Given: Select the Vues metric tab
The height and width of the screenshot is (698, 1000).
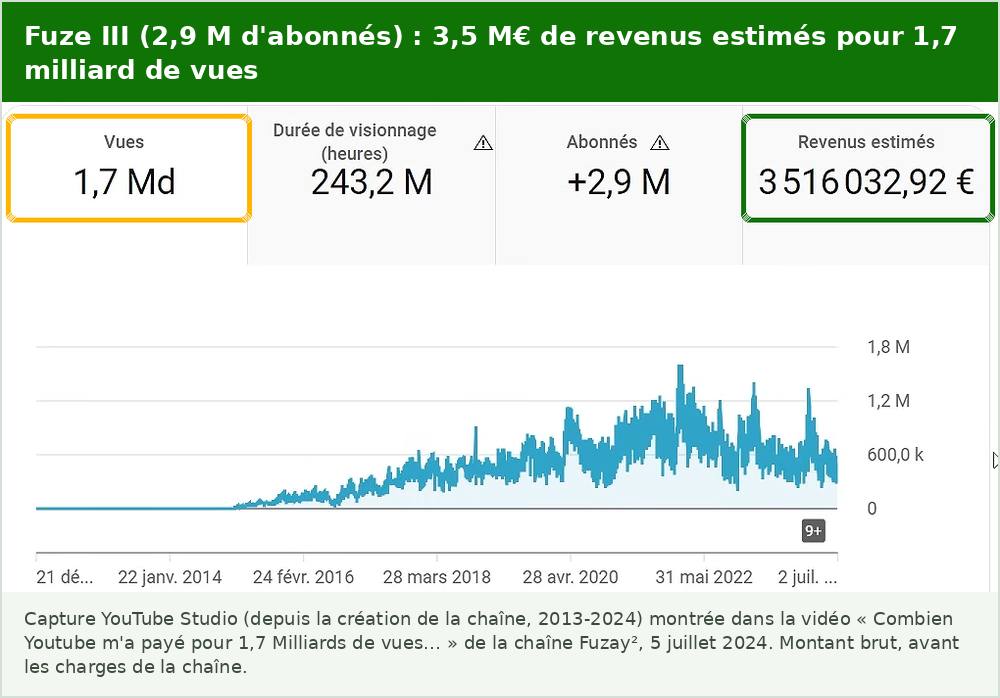Looking at the screenshot, I should coord(129,168).
